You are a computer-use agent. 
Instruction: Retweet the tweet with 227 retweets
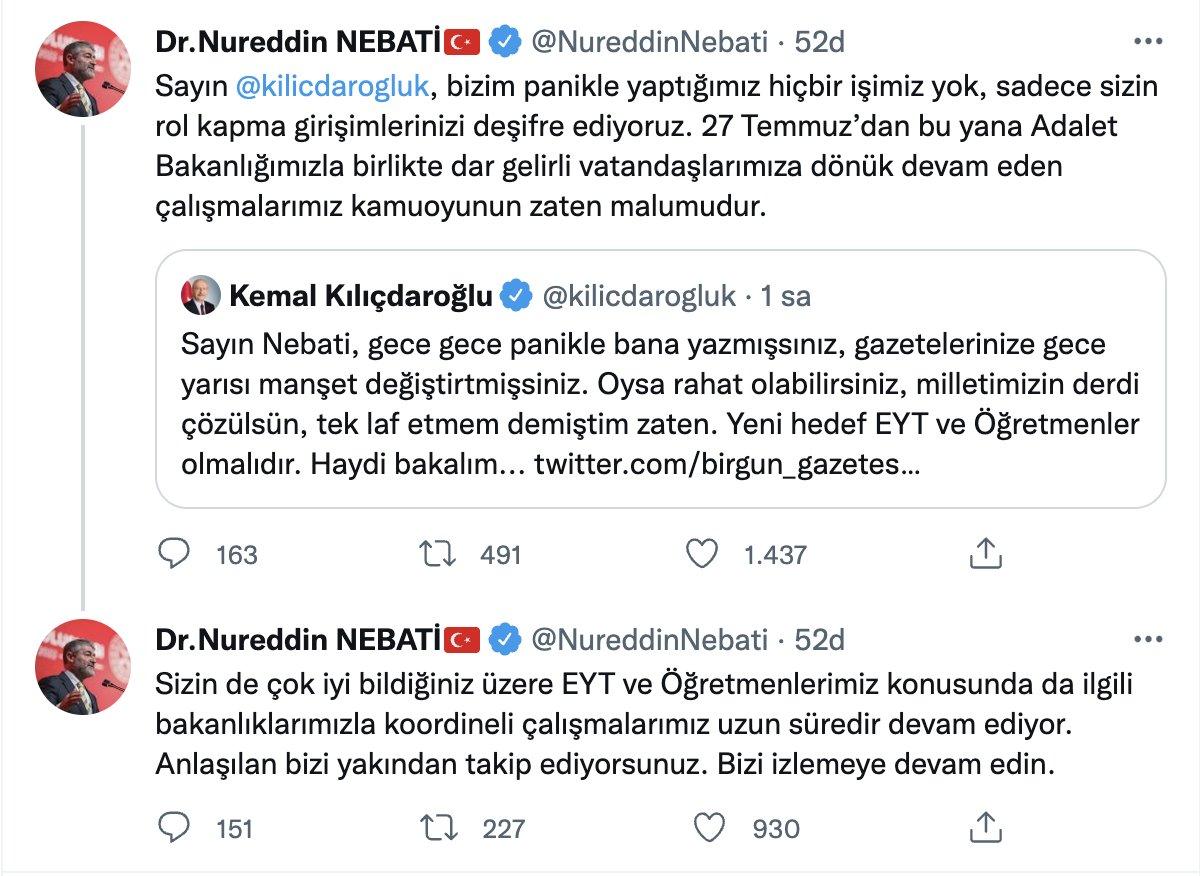tap(438, 827)
